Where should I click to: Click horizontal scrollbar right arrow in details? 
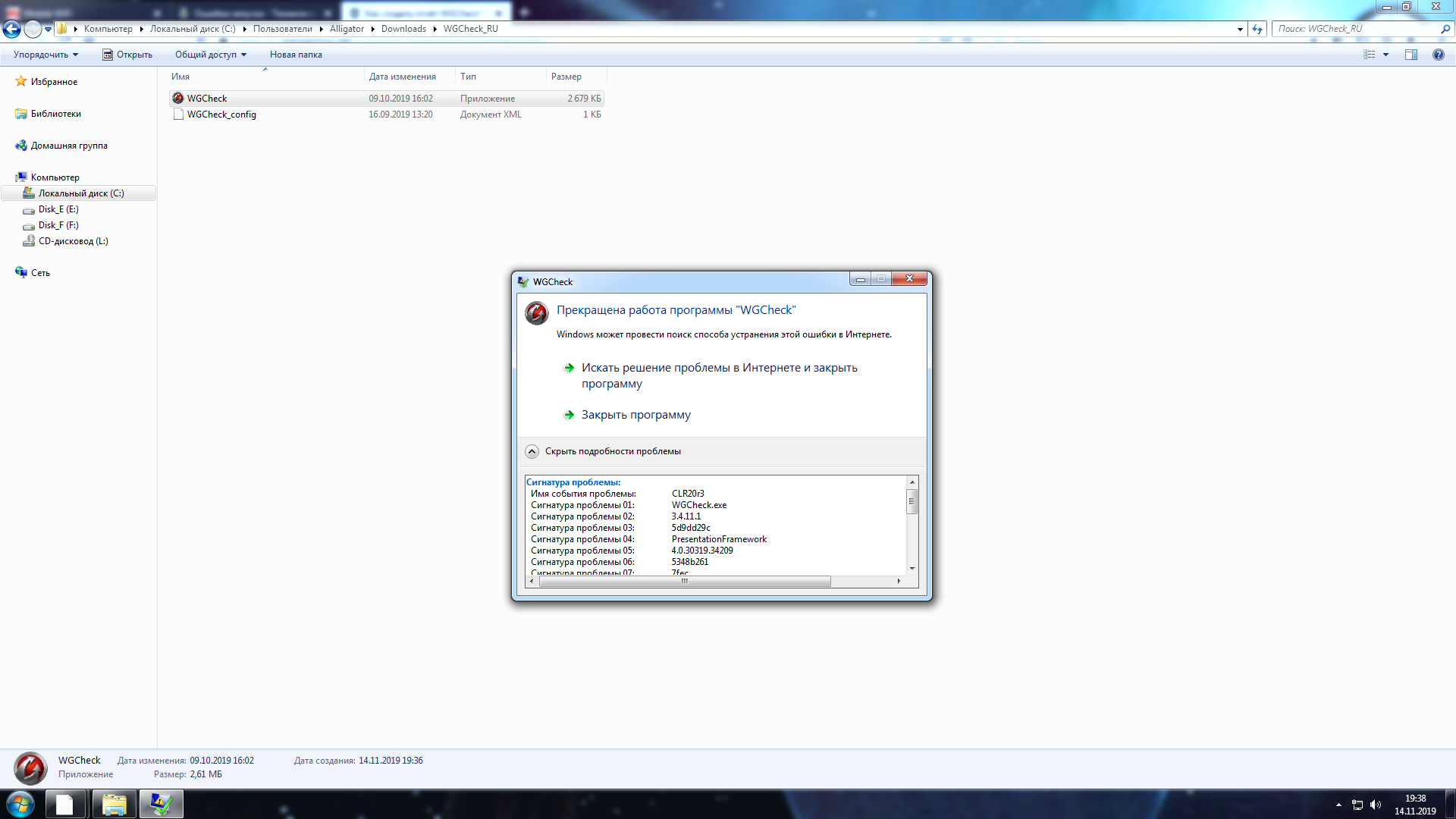pos(899,582)
